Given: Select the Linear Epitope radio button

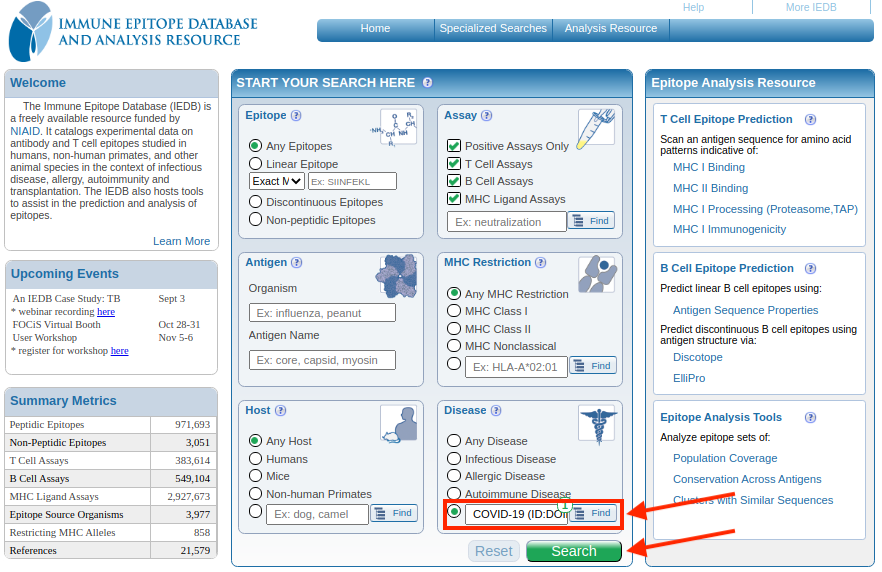Looking at the screenshot, I should tap(255, 164).
